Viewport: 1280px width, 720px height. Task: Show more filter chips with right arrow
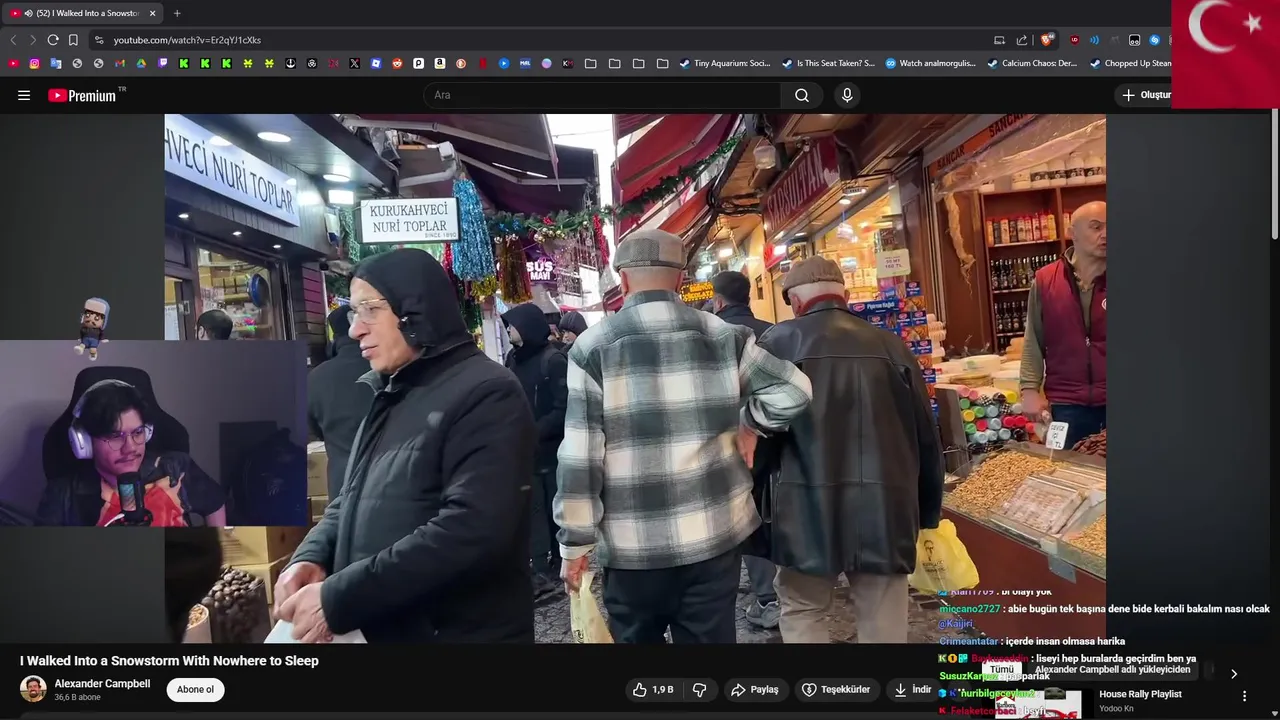1233,674
